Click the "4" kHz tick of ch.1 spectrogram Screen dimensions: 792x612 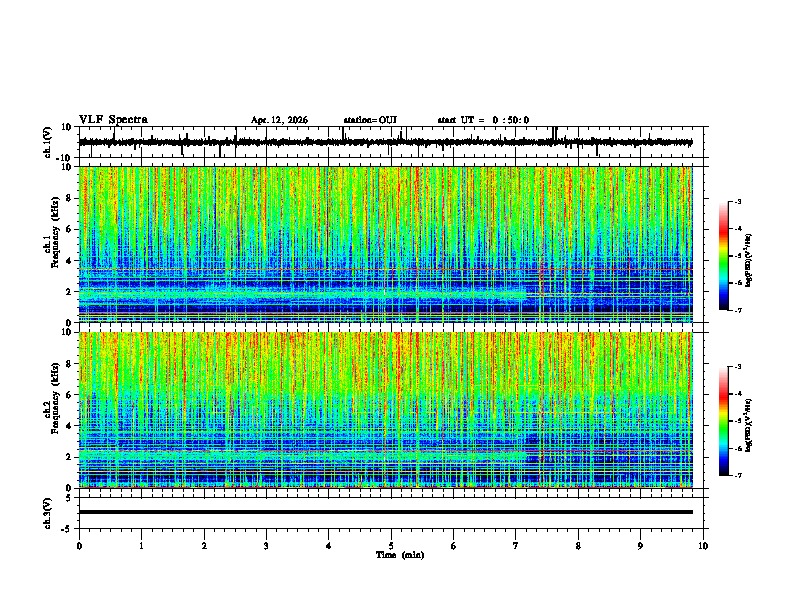(70, 261)
